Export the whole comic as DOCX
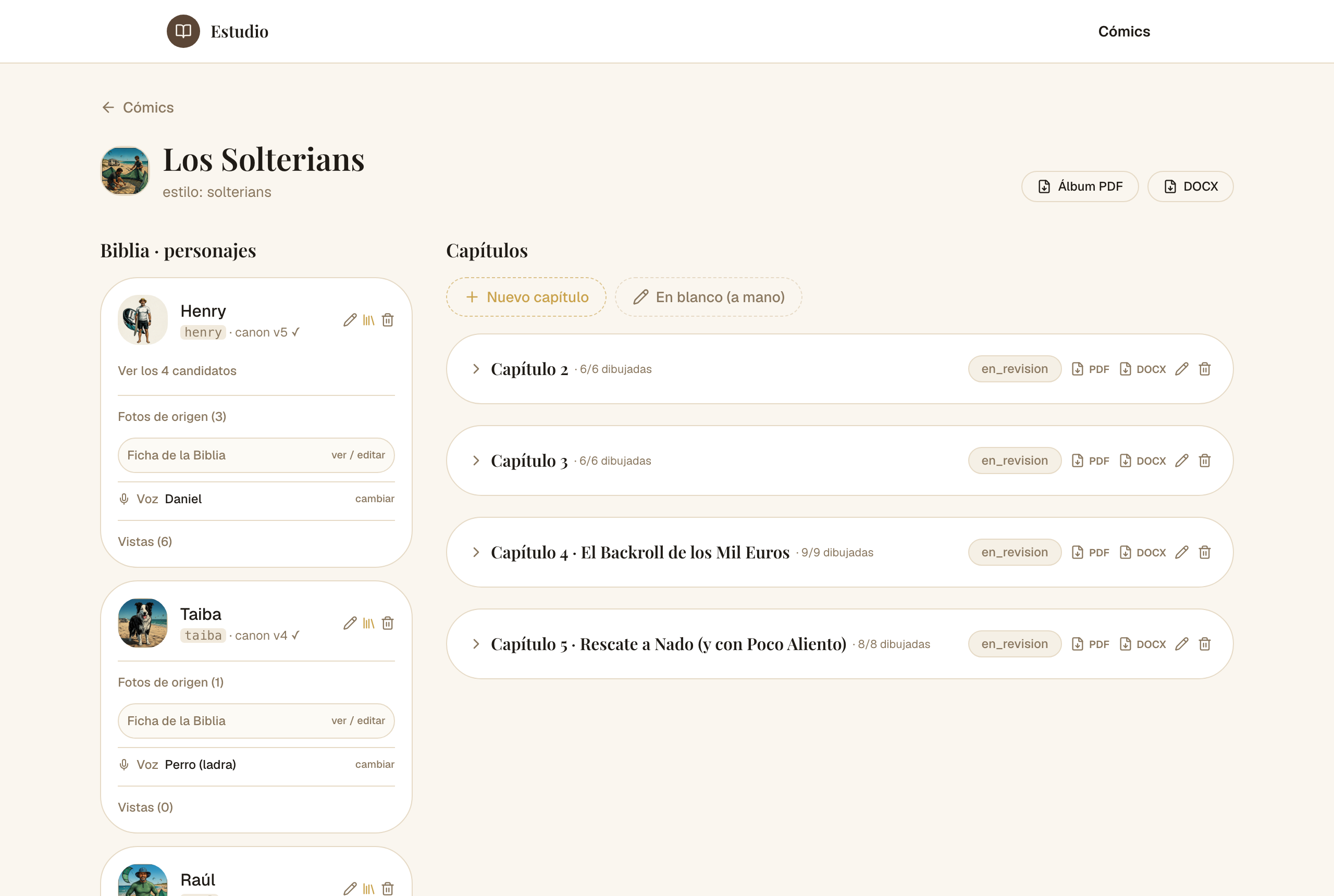Viewport: 1334px width, 896px height. tap(1190, 186)
